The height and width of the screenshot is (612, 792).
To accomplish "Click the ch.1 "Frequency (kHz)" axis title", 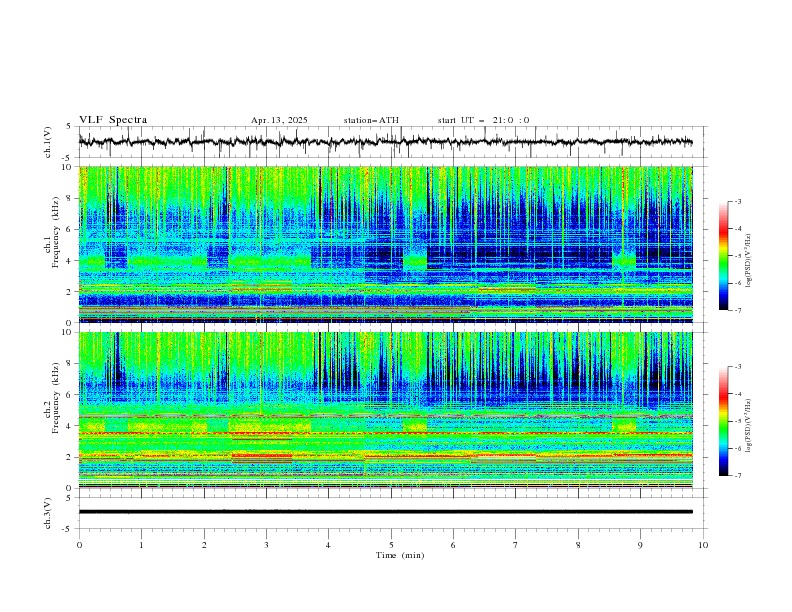I will pyautogui.click(x=55, y=232).
